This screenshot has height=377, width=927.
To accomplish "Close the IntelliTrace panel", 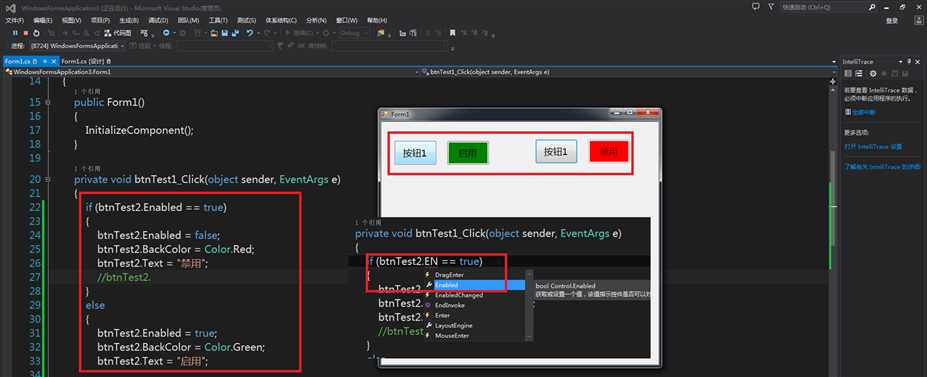I will (918, 62).
